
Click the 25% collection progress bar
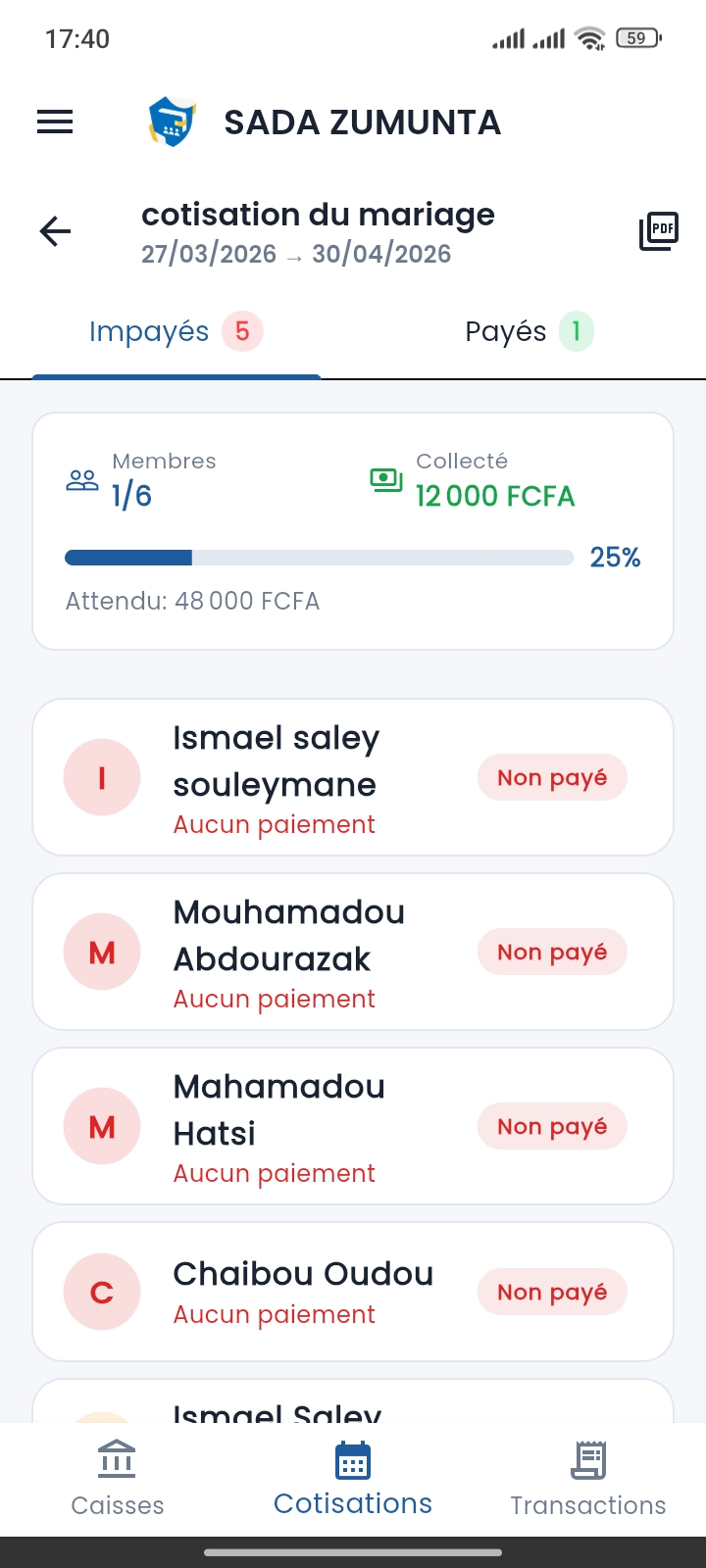[x=319, y=559]
